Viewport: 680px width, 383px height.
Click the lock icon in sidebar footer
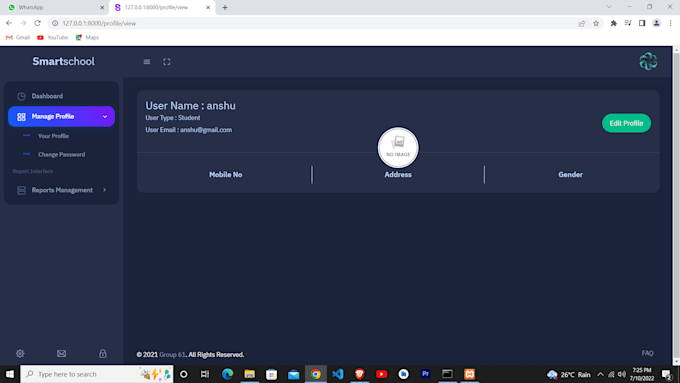coord(103,354)
